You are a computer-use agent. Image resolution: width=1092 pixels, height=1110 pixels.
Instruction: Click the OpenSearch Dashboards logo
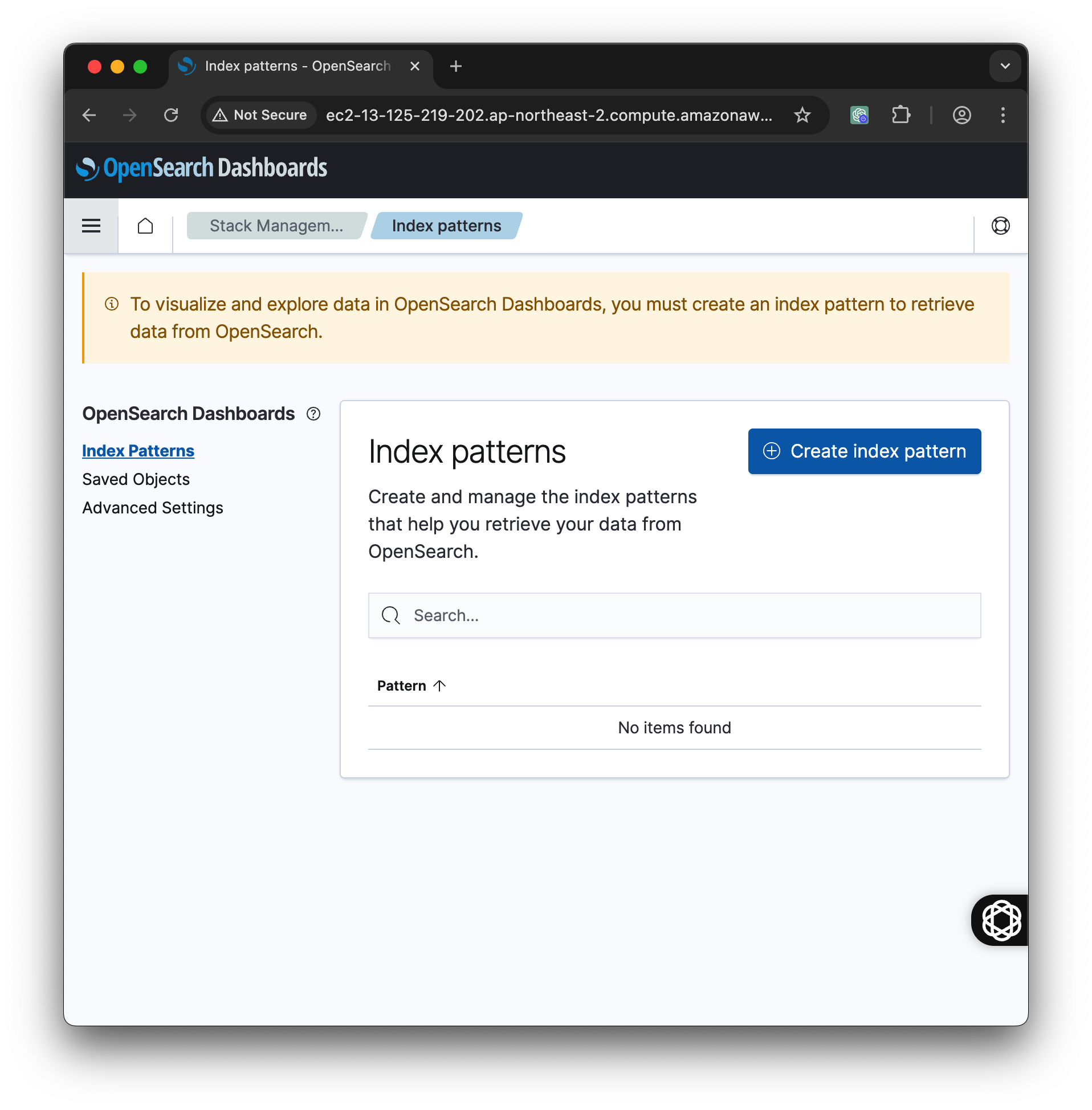[201, 169]
